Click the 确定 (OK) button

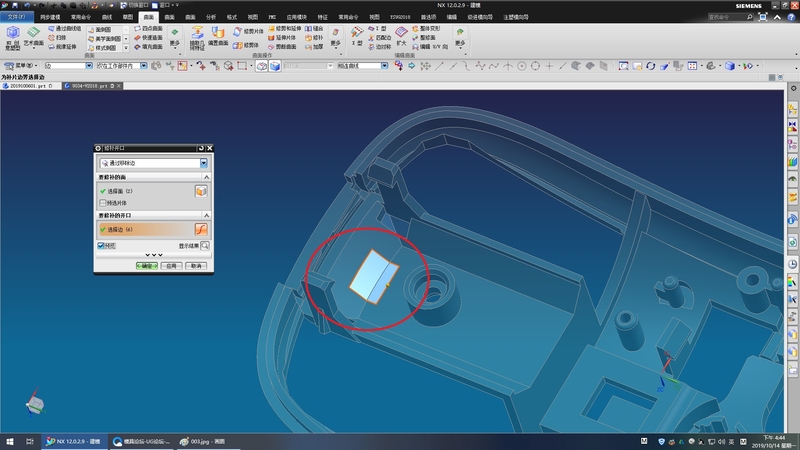(146, 266)
